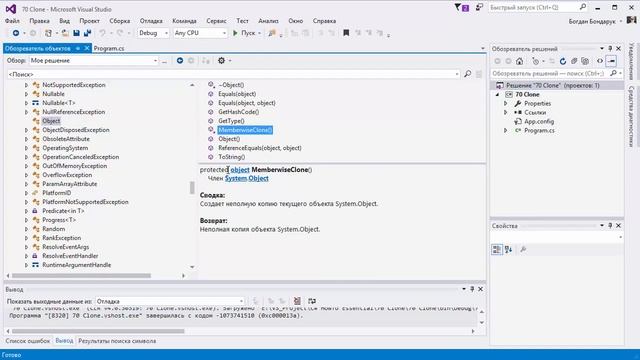
Task: Expand the Ссылки references node
Action: point(506,112)
